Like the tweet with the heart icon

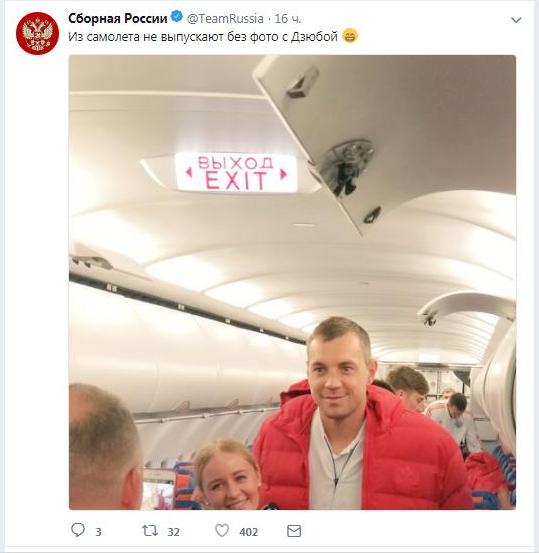pyautogui.click(x=222, y=530)
